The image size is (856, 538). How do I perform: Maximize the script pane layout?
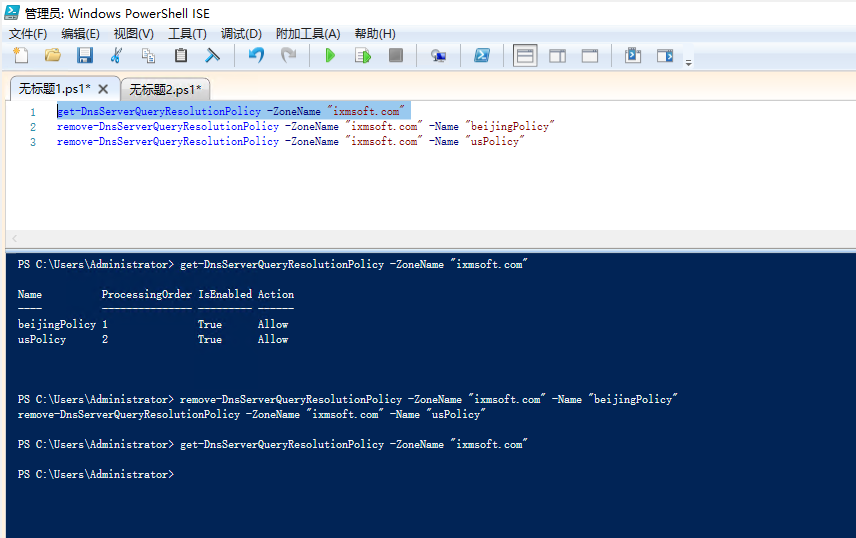click(x=590, y=56)
